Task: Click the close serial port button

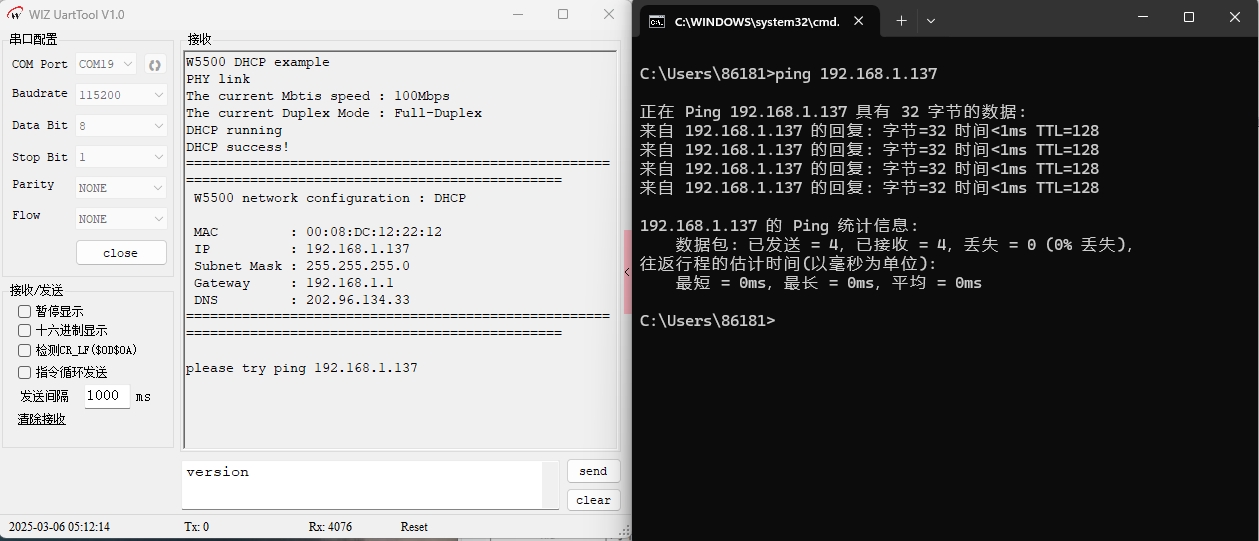Action: click(x=121, y=253)
